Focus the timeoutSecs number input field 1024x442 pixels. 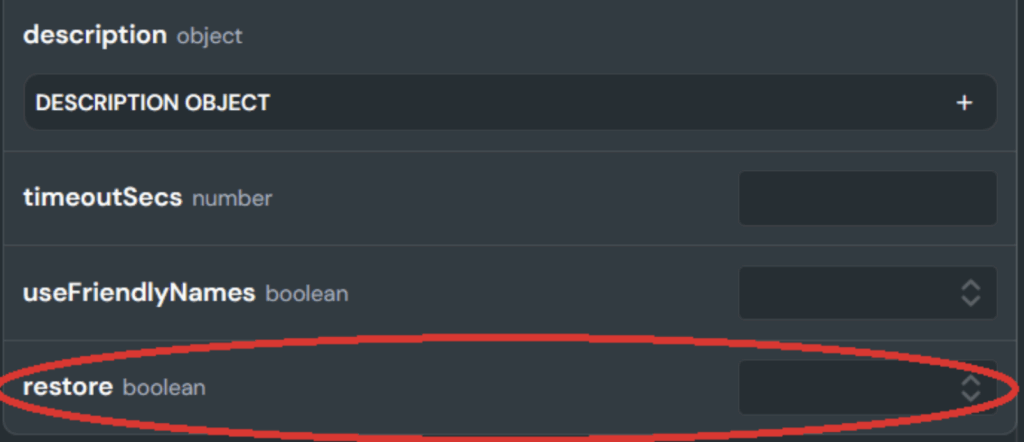point(867,198)
